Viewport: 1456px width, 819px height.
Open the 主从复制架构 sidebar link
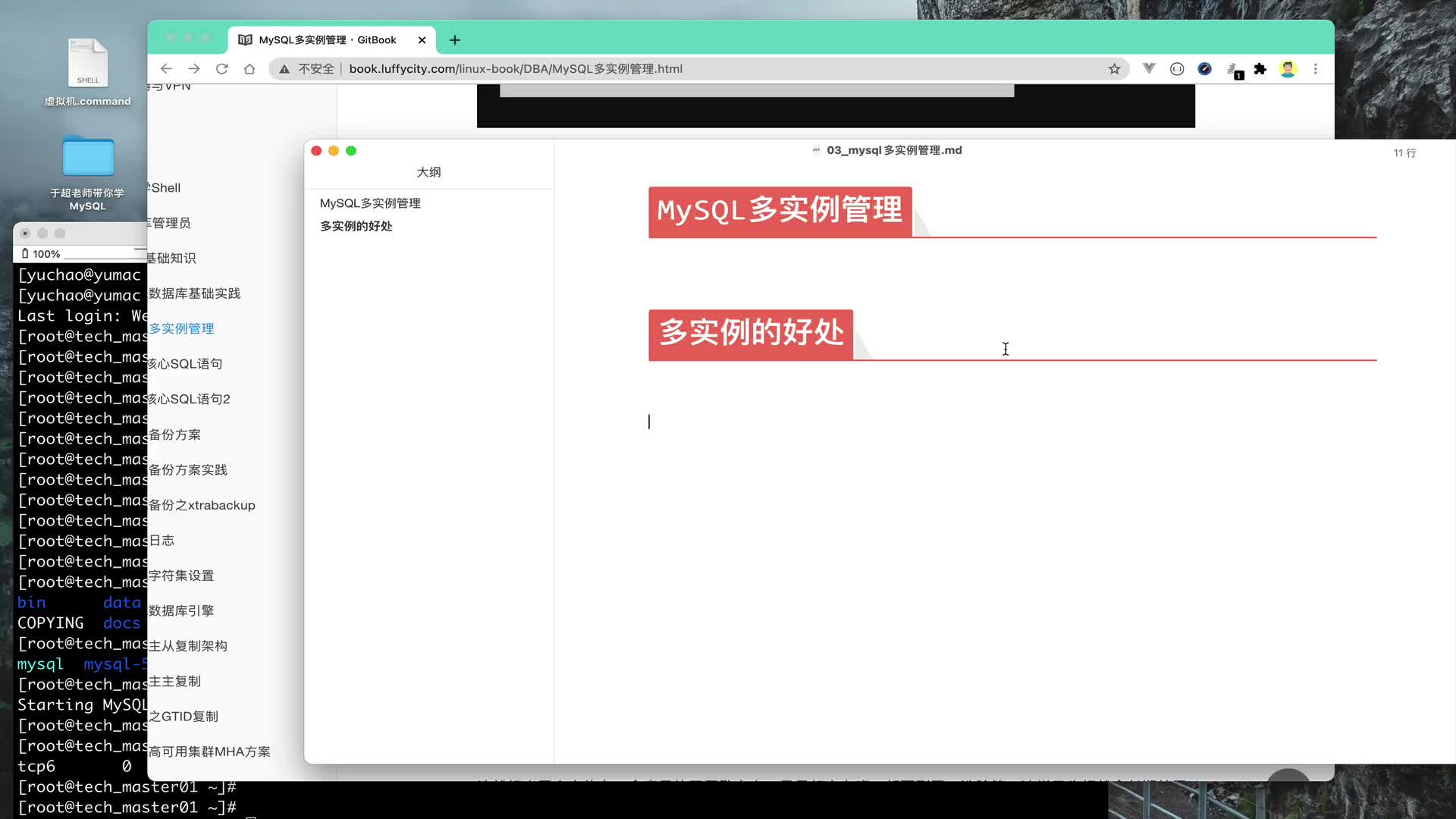188,646
